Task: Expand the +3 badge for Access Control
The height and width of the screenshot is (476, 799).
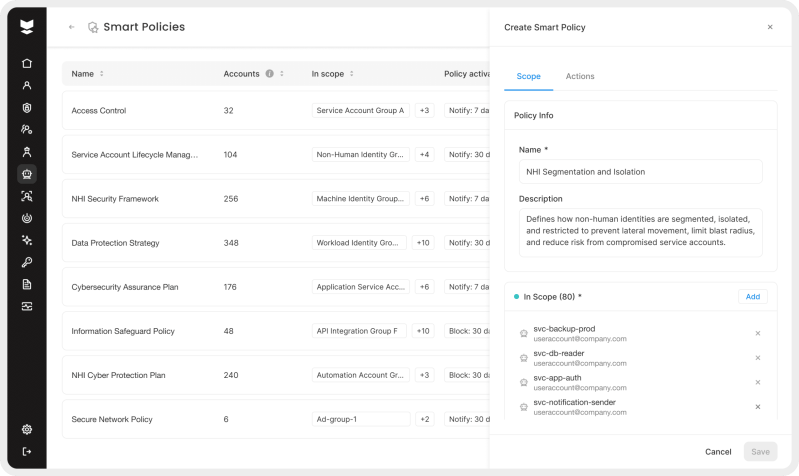Action: [424, 110]
